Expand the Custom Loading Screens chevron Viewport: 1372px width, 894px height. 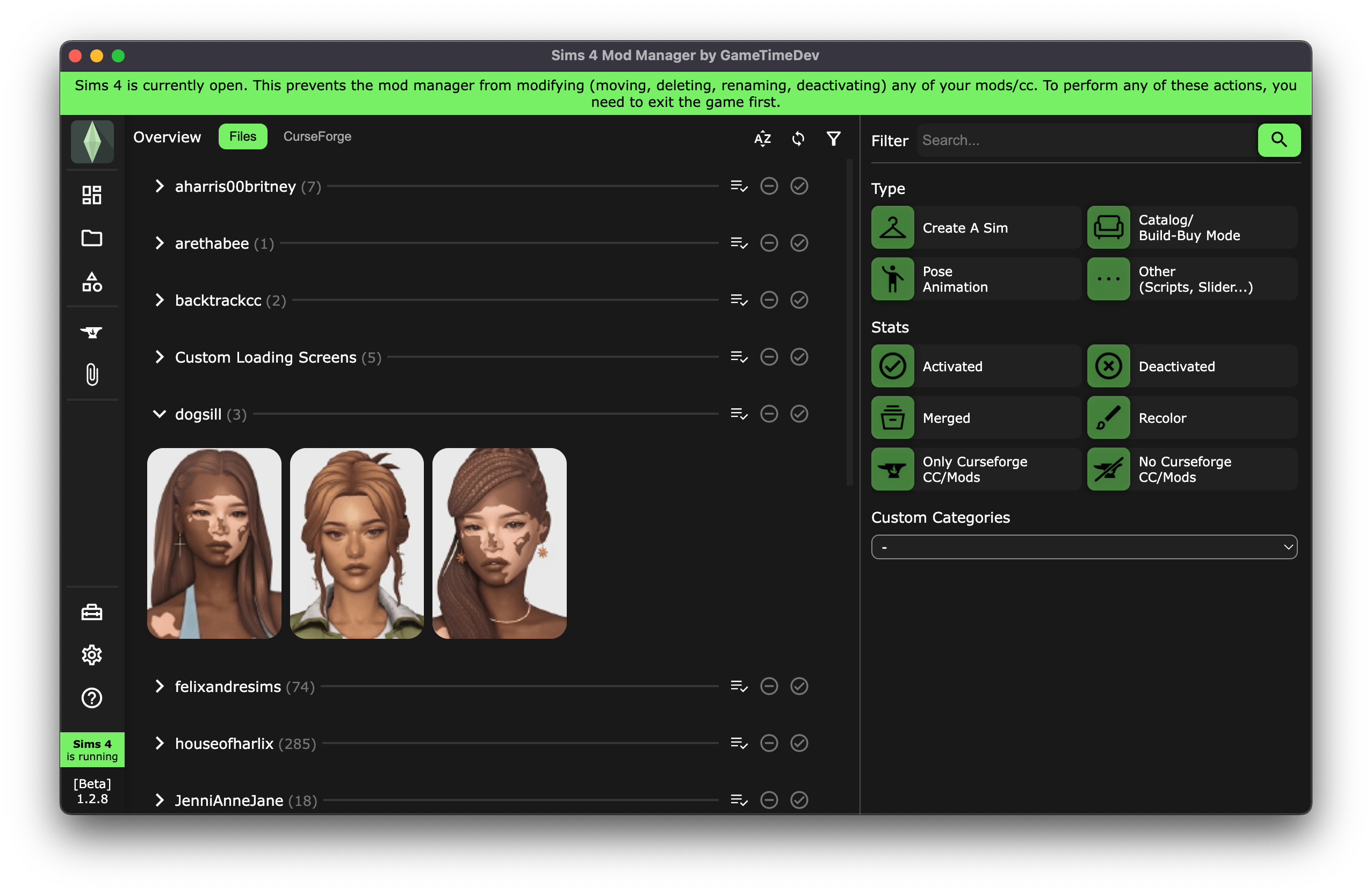[160, 357]
